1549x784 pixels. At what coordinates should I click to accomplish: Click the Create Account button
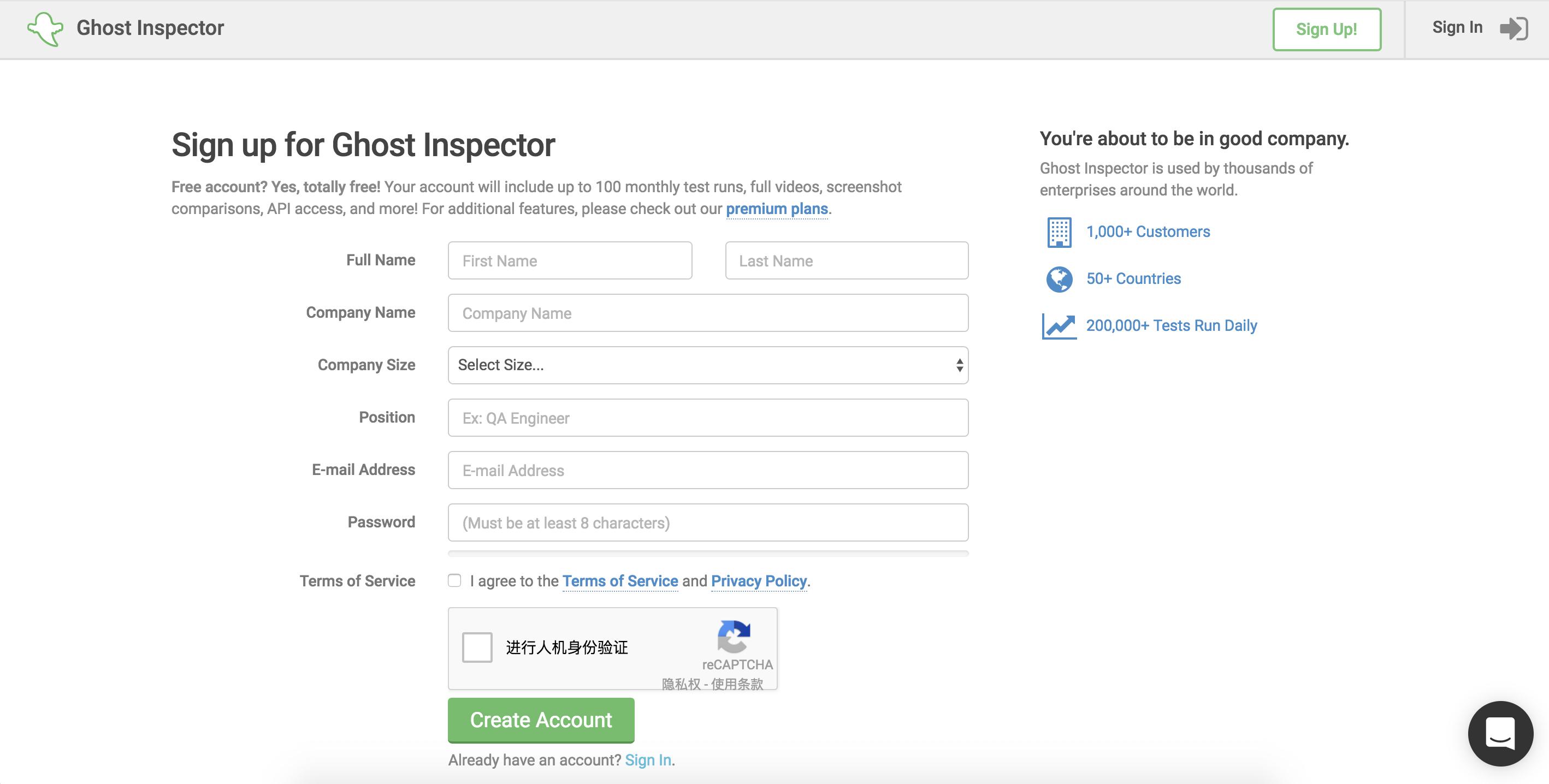tap(541, 720)
